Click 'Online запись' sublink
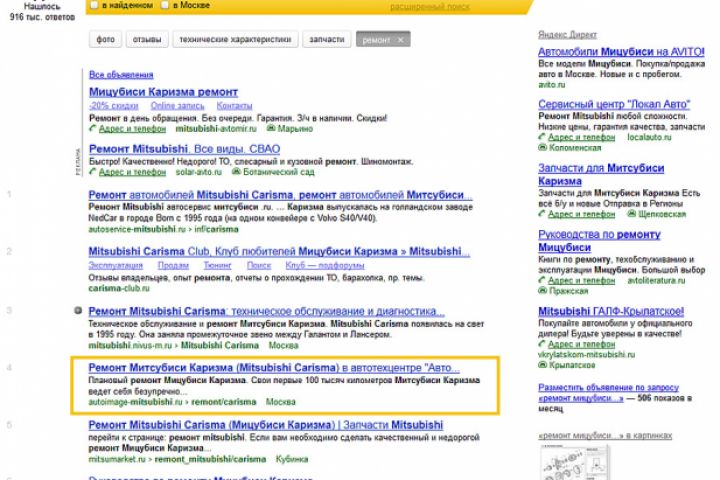720x480 pixels. point(177,106)
